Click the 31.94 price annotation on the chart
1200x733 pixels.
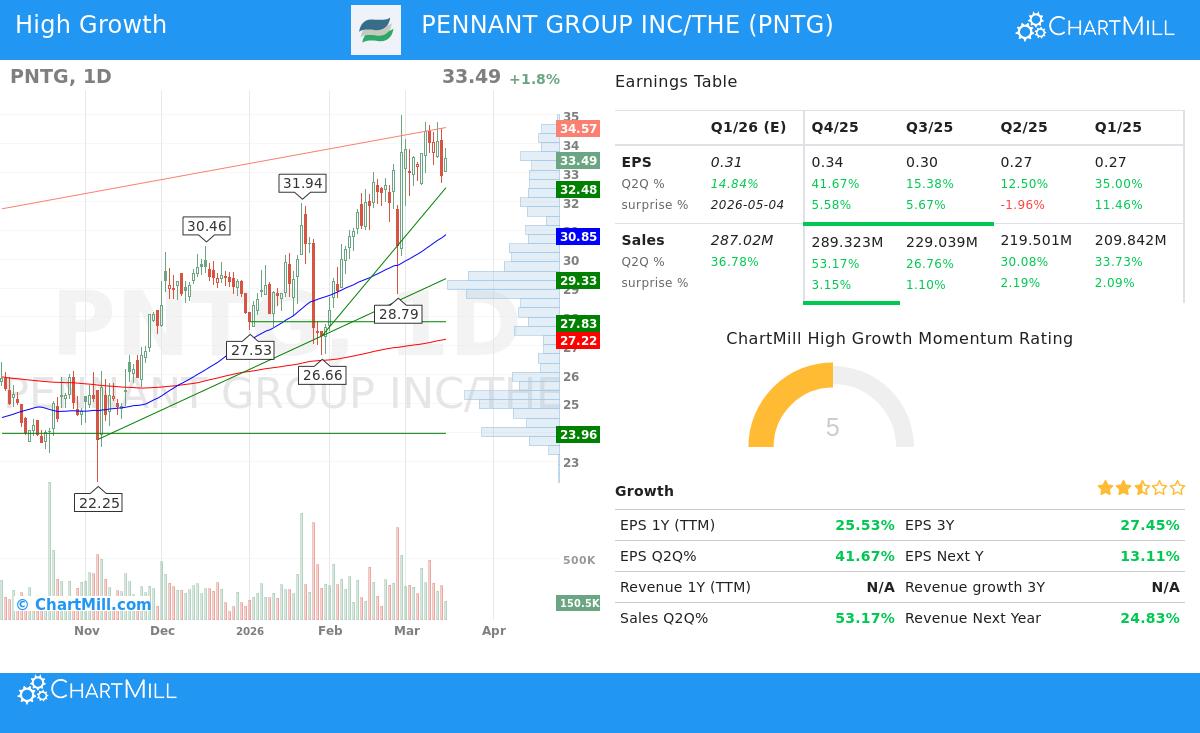coord(303,184)
